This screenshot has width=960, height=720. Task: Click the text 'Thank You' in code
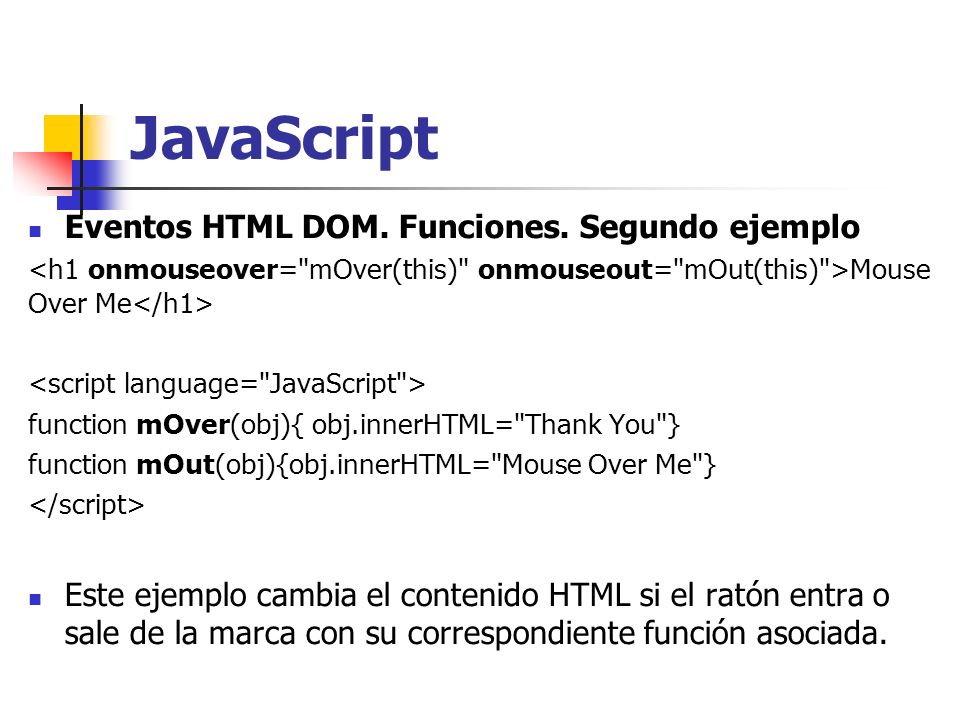pyautogui.click(x=591, y=425)
